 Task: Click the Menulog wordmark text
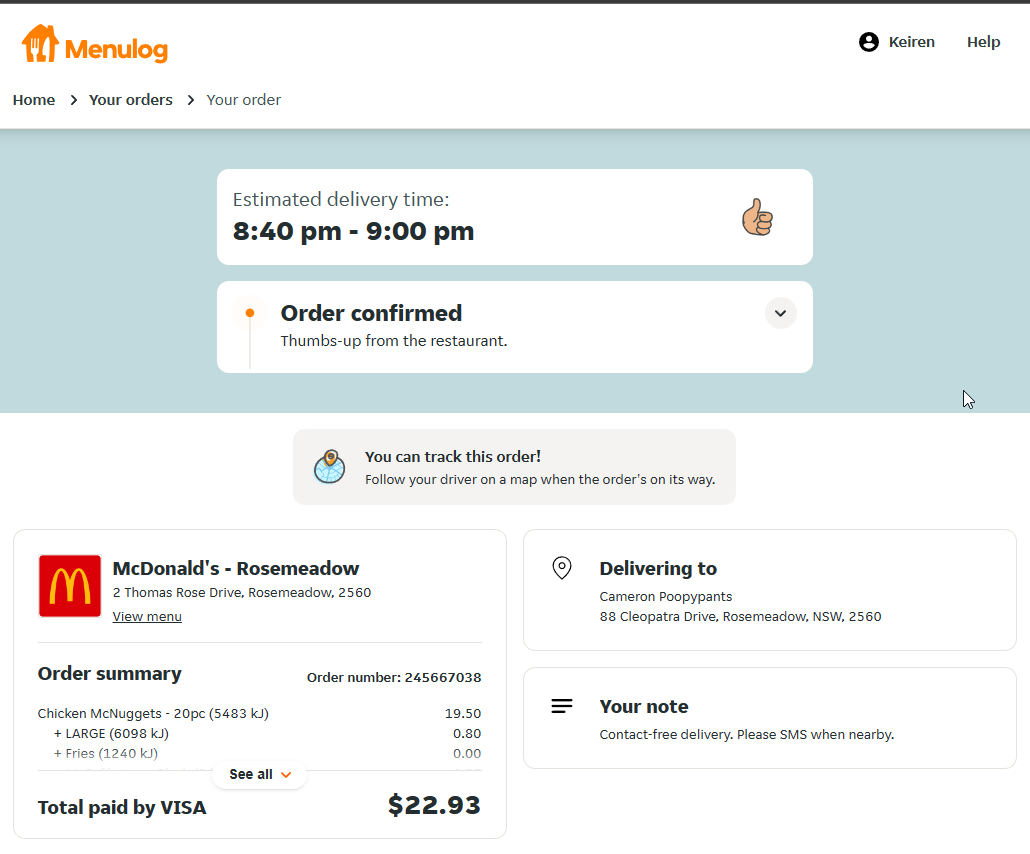(116, 49)
